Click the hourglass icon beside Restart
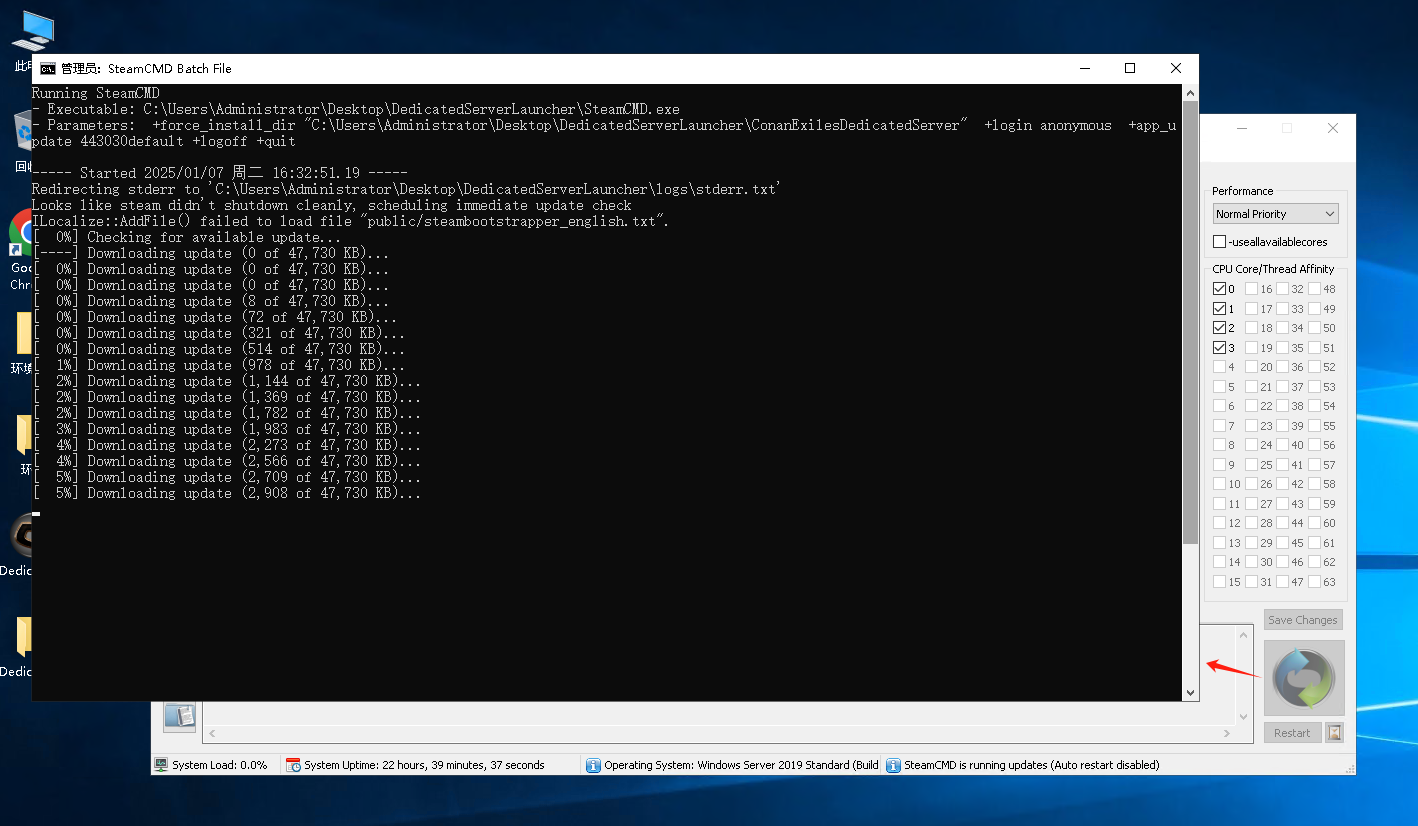1418x826 pixels. [x=1335, y=733]
